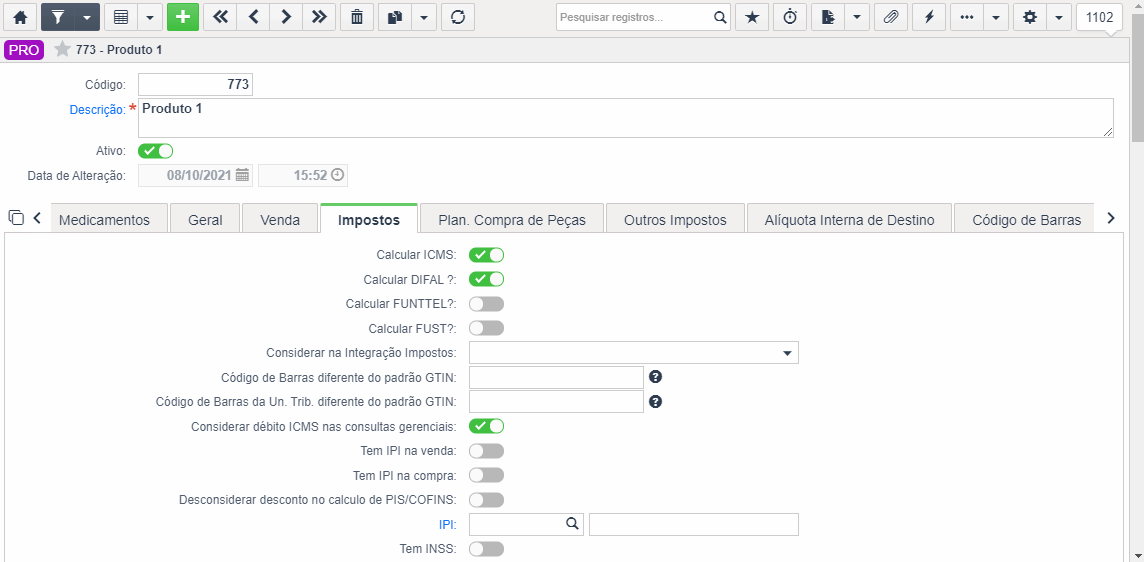1144x562 pixels.
Task: Click IPI lookup magnifier icon
Action: [x=573, y=523]
